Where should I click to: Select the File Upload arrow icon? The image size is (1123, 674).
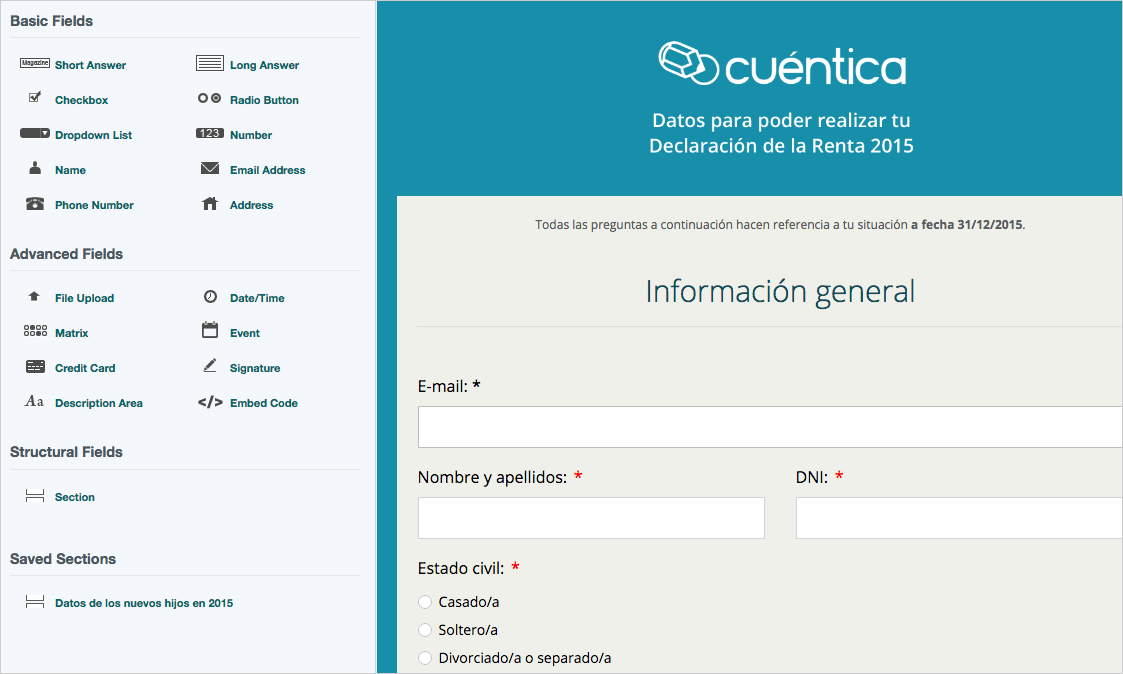point(35,297)
